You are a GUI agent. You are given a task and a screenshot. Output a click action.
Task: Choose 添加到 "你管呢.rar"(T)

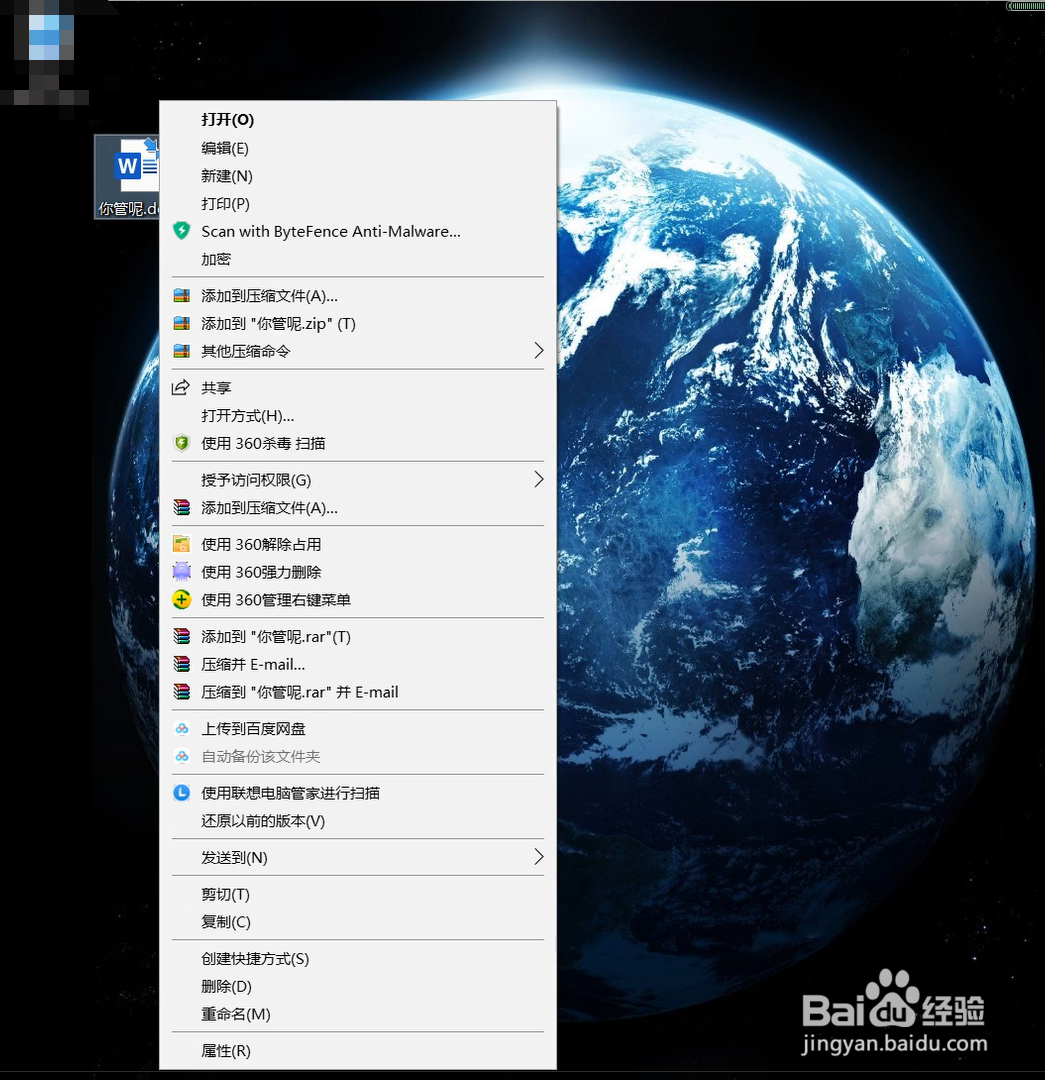[x=358, y=636]
